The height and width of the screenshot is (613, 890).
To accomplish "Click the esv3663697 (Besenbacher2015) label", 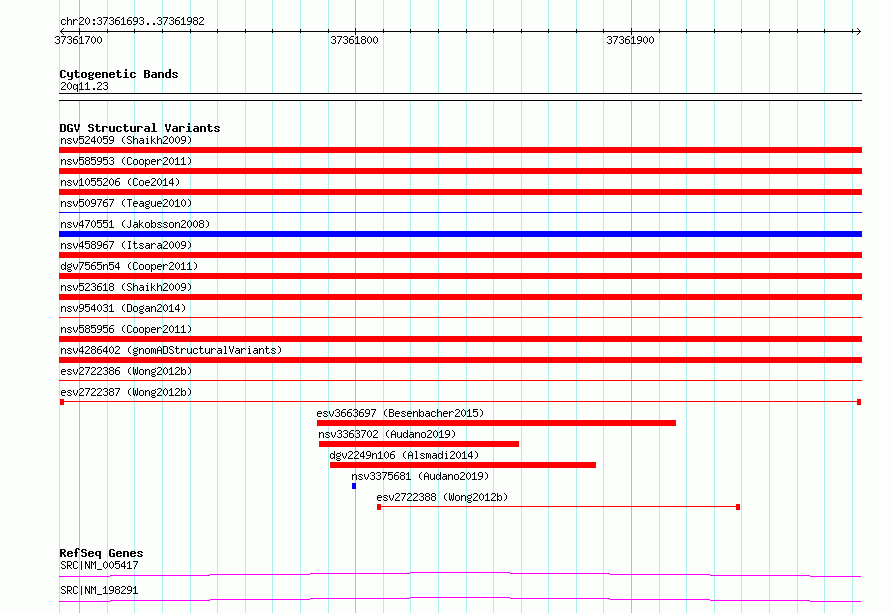I will 400,413.
